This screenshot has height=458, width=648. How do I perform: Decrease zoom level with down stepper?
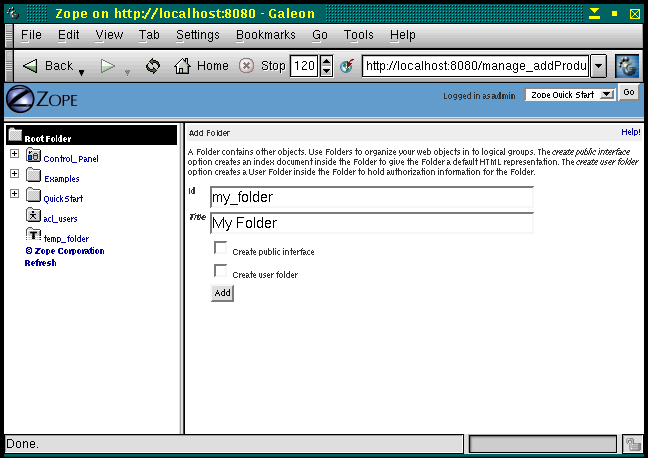tap(326, 71)
